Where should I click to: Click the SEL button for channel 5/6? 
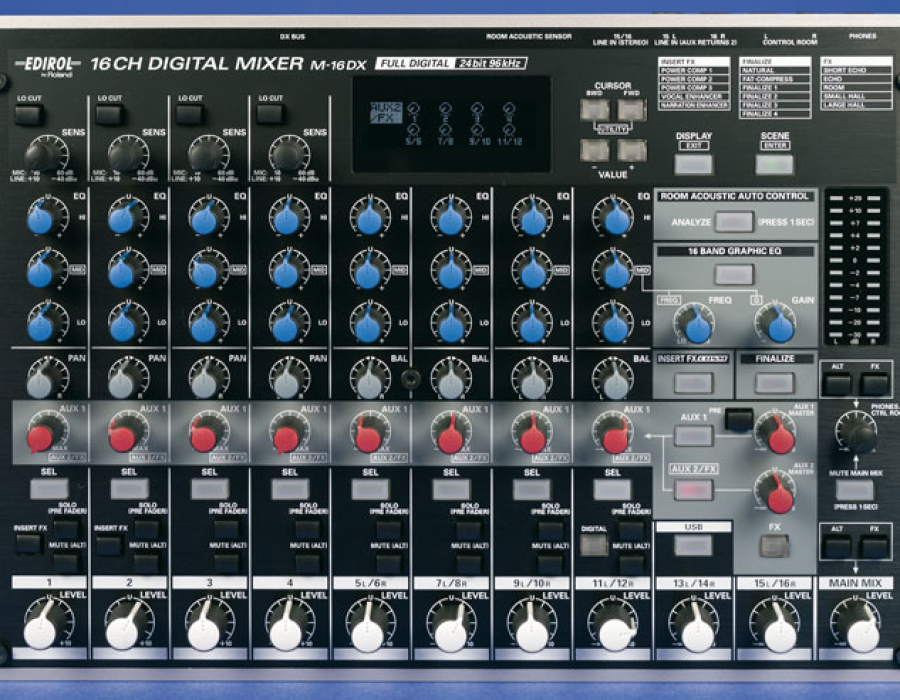tap(371, 489)
